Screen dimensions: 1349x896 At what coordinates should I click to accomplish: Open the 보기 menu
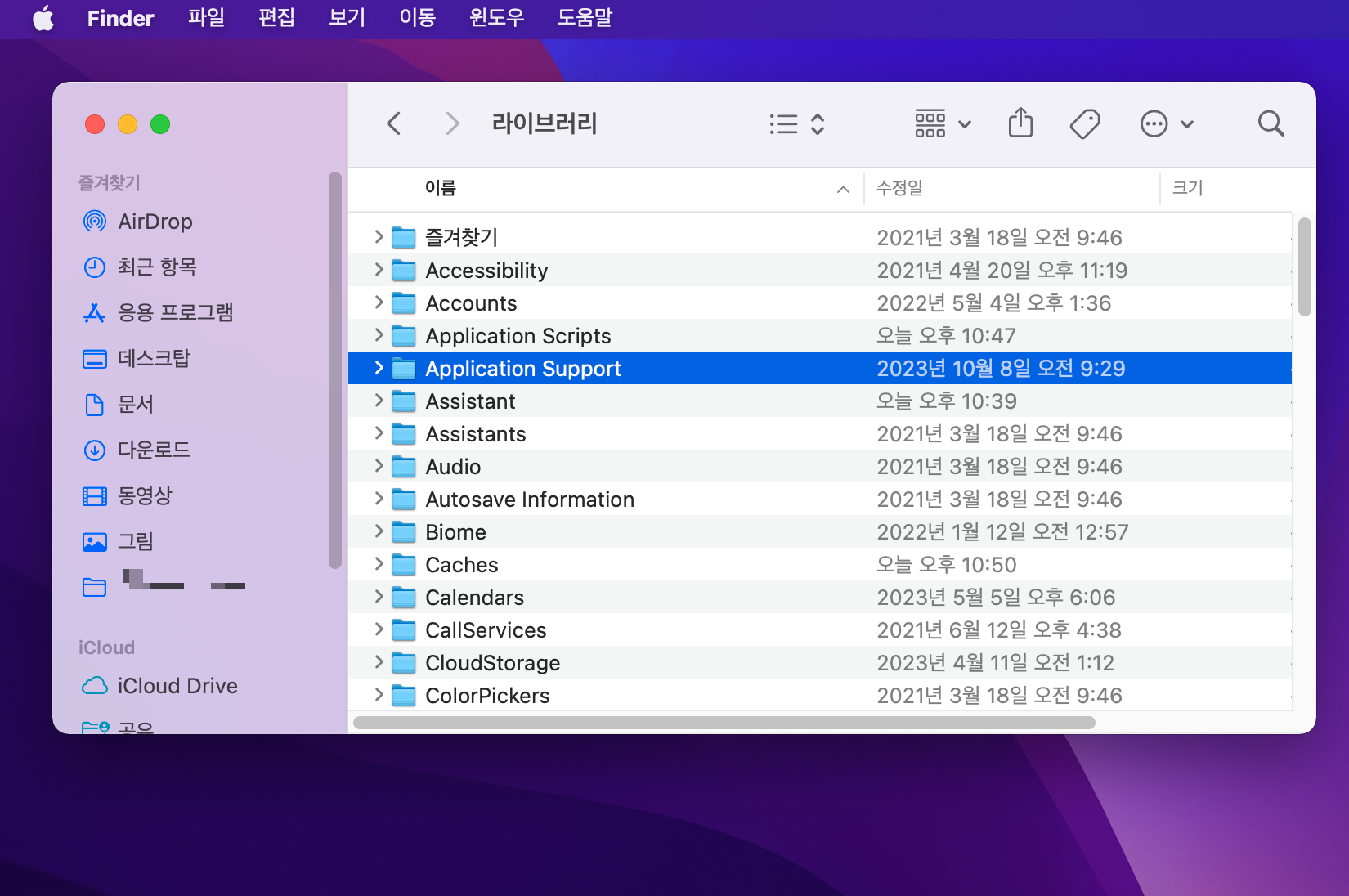(347, 18)
